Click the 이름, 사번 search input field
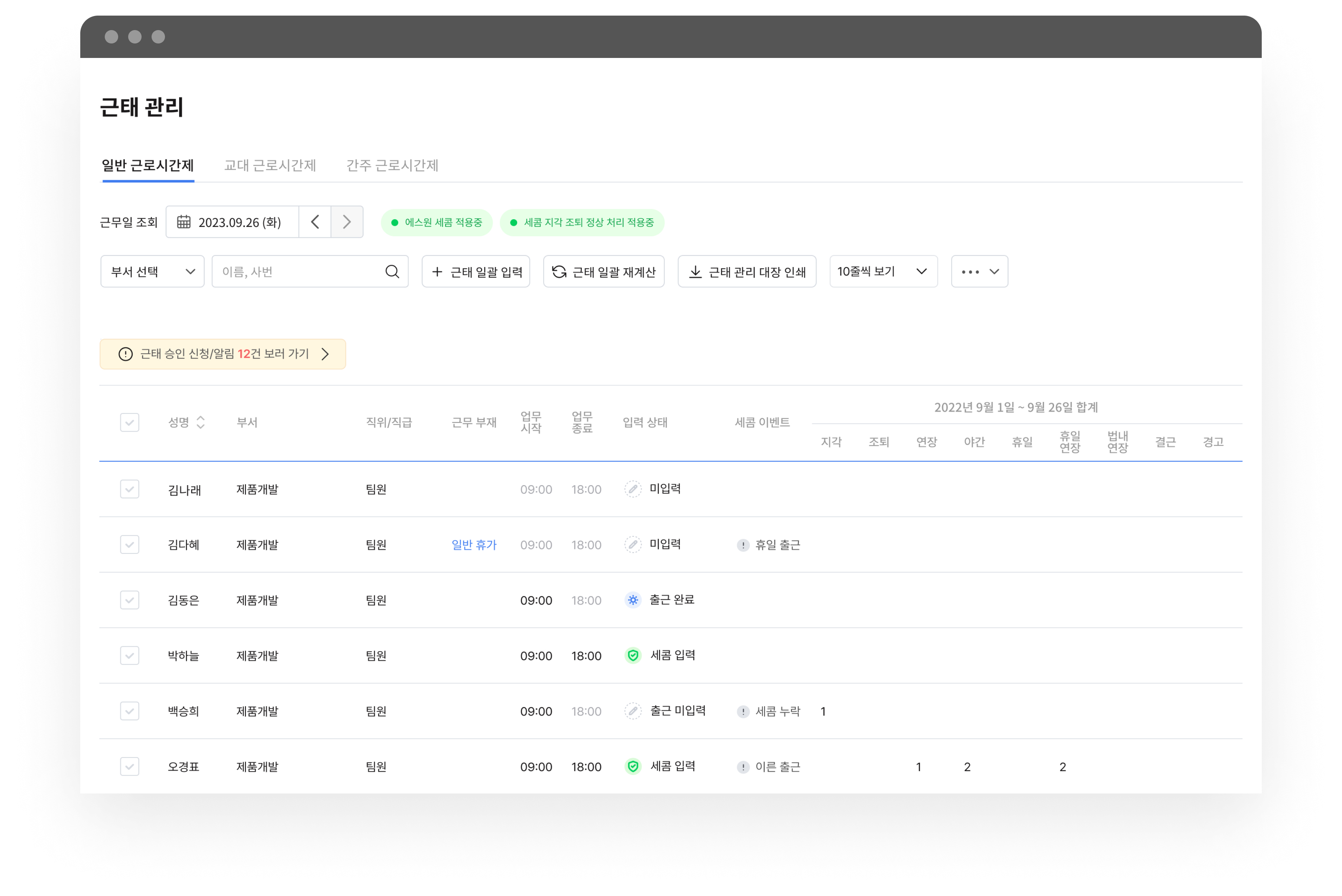Viewport: 1342px width, 896px height. click(297, 272)
